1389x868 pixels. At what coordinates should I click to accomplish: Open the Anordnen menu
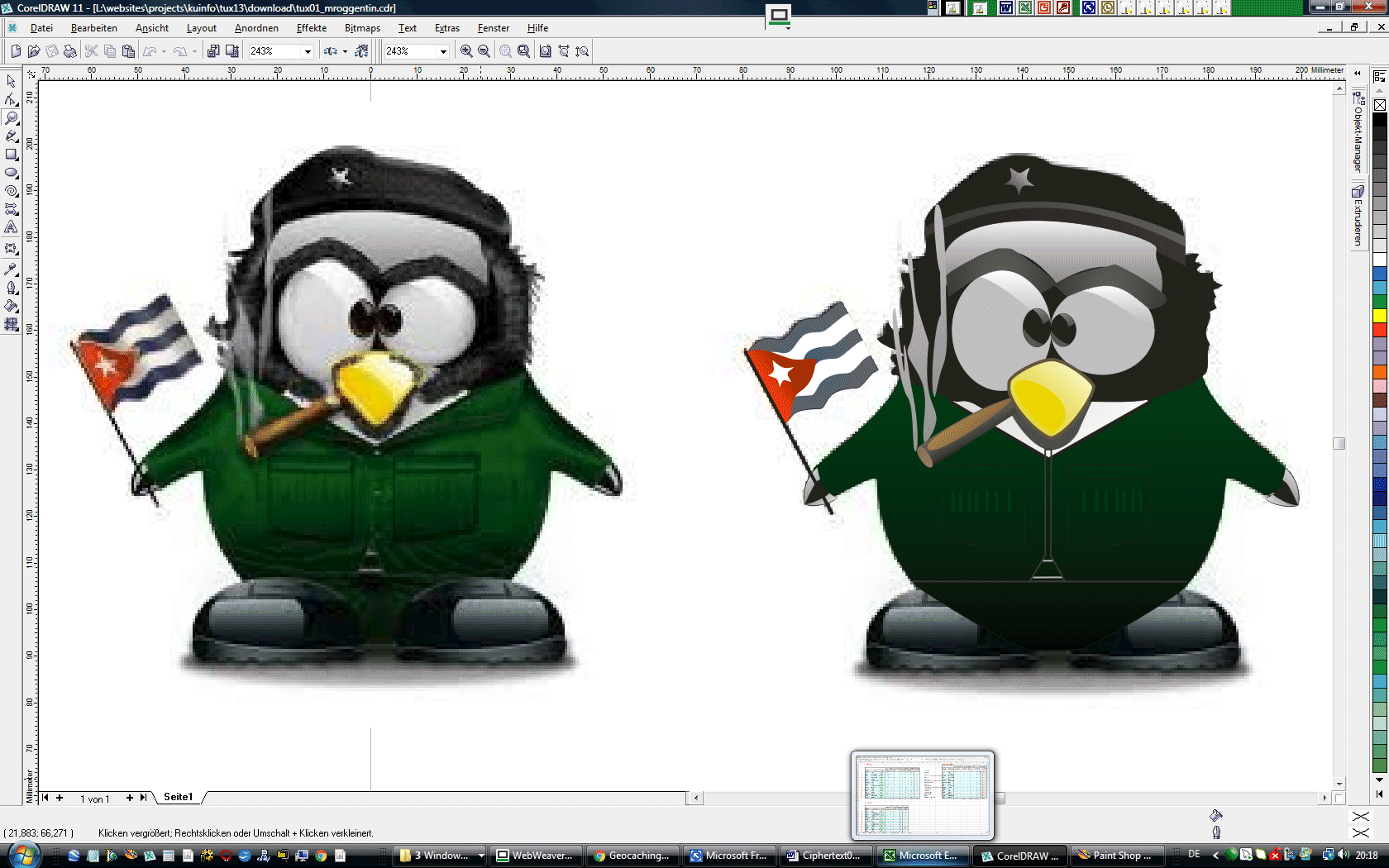pyautogui.click(x=256, y=28)
